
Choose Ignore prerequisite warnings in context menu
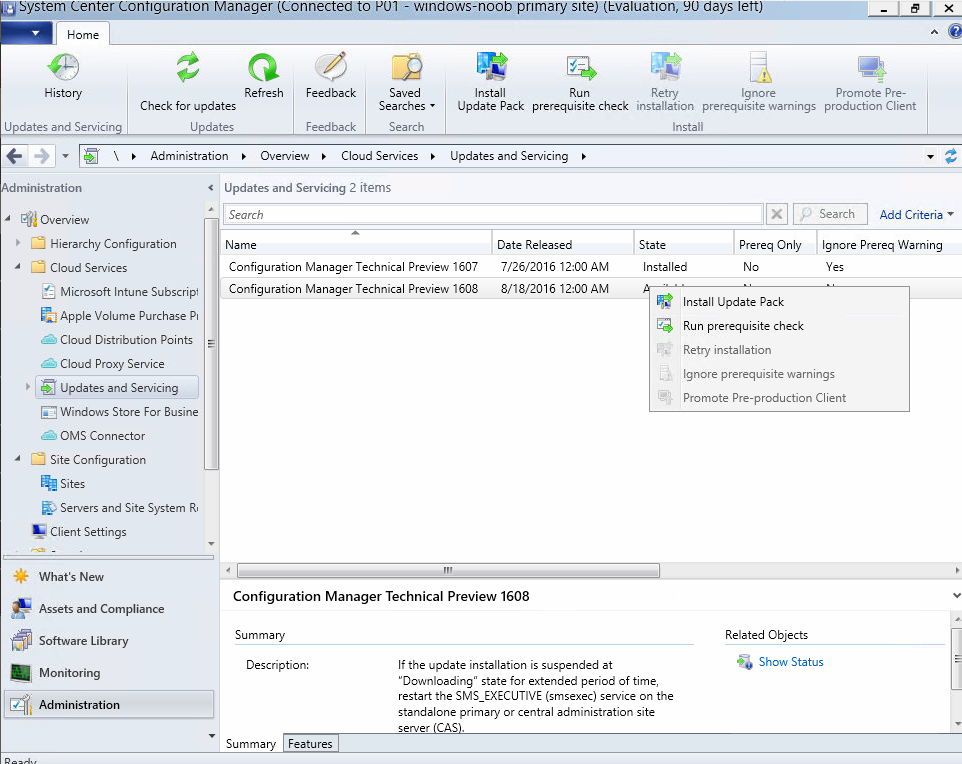(x=779, y=374)
